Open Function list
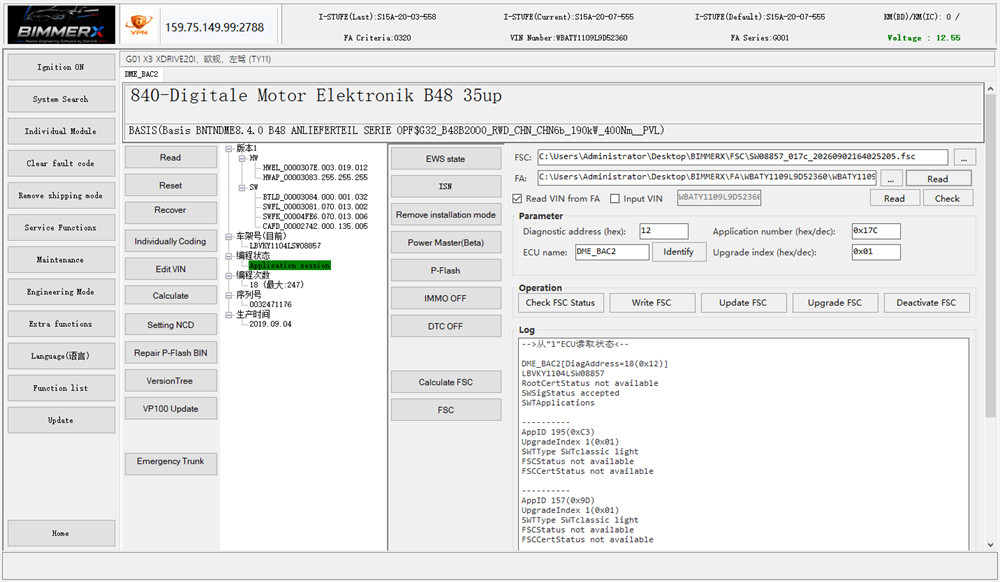The width and height of the screenshot is (1000, 582). pyautogui.click(x=61, y=388)
